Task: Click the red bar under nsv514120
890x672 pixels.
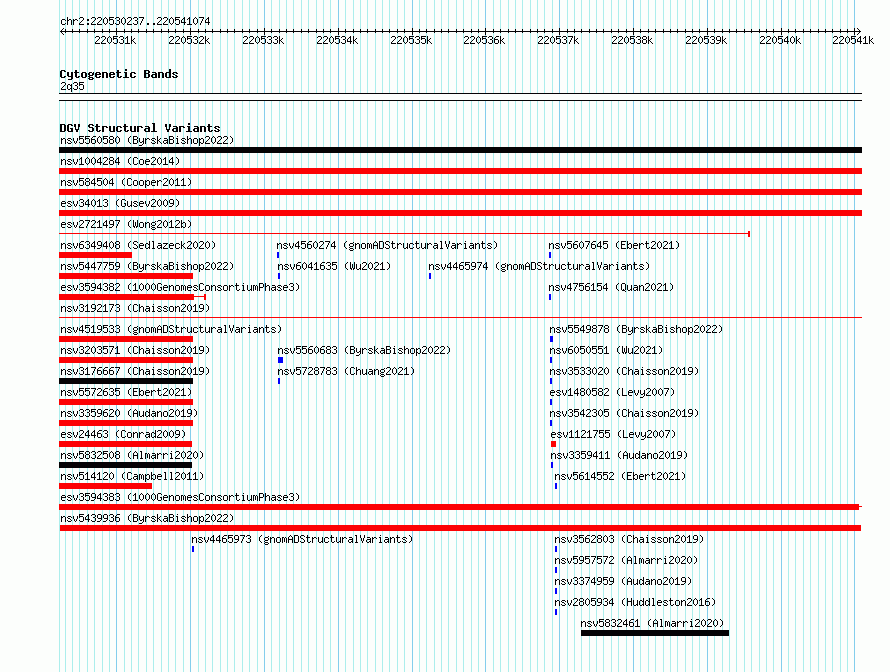Action: [x=106, y=486]
